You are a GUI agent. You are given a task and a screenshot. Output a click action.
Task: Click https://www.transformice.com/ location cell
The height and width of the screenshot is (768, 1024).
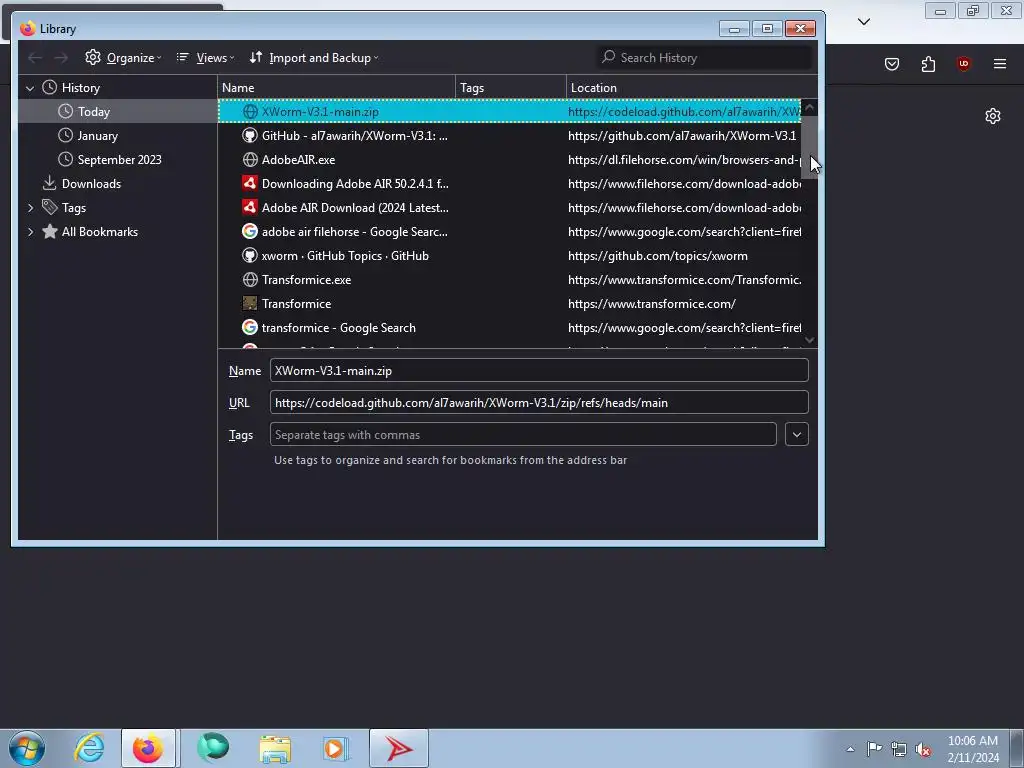click(x=651, y=304)
